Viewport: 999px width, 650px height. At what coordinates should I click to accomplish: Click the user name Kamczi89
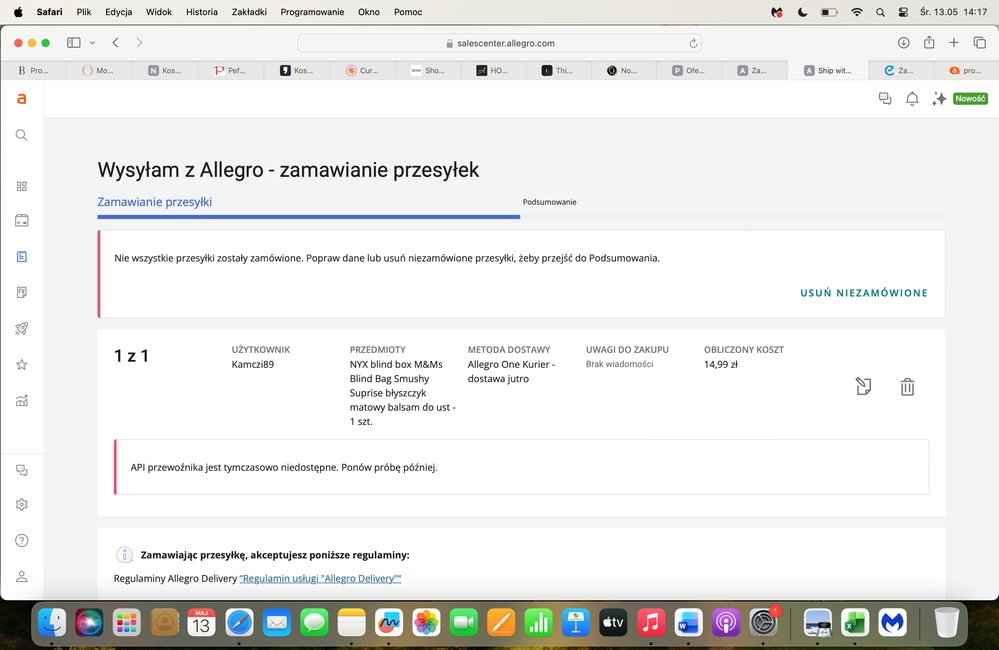pos(253,365)
